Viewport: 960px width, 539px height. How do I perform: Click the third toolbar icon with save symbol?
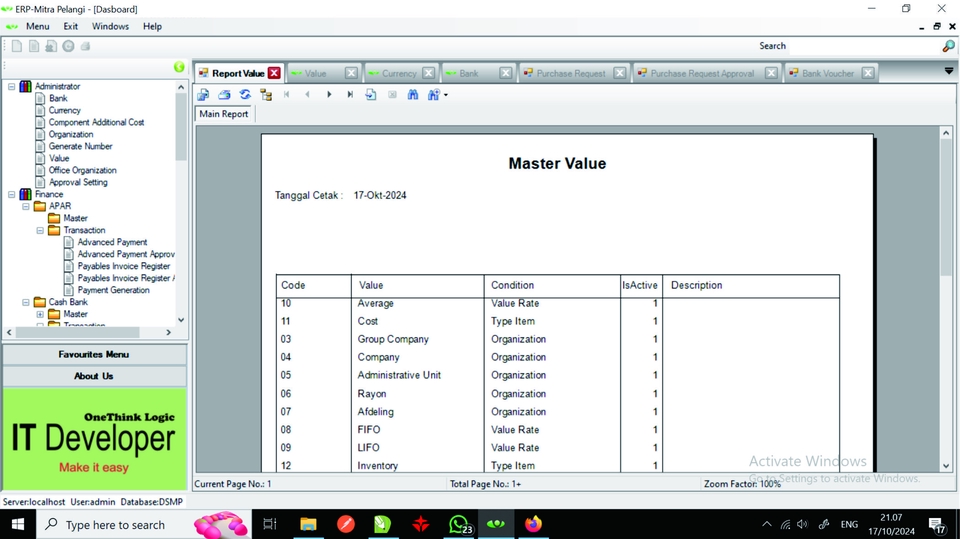pyautogui.click(x=51, y=46)
